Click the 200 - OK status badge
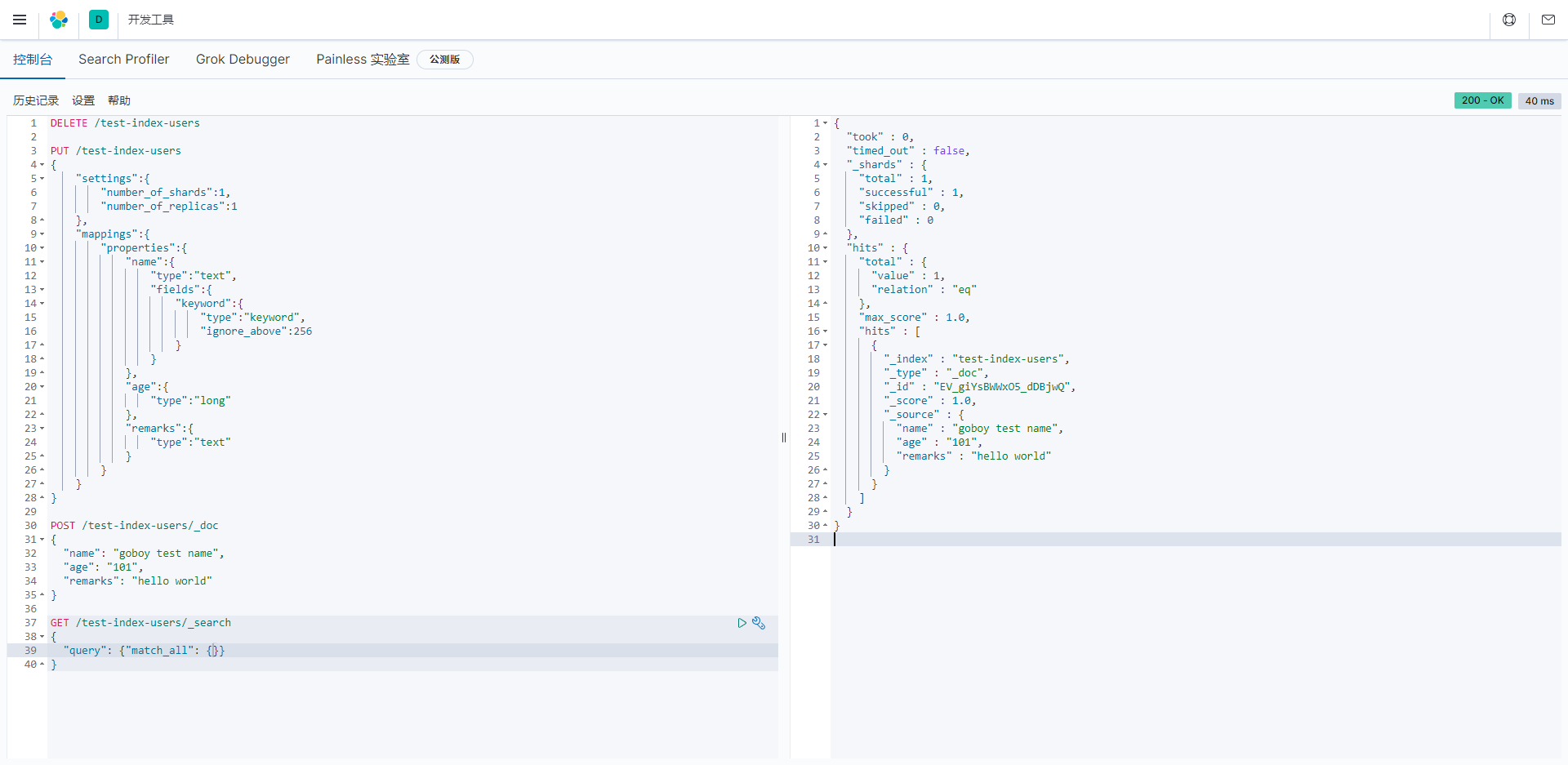The height and width of the screenshot is (765, 1568). (1482, 100)
